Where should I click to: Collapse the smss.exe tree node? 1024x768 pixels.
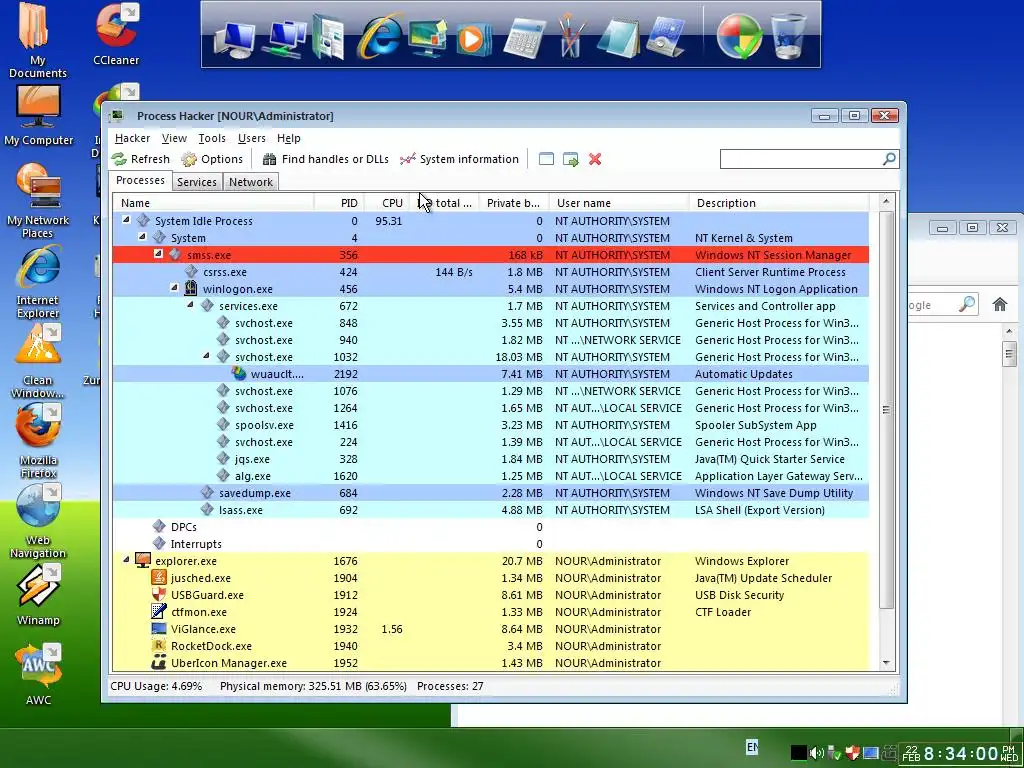point(158,253)
